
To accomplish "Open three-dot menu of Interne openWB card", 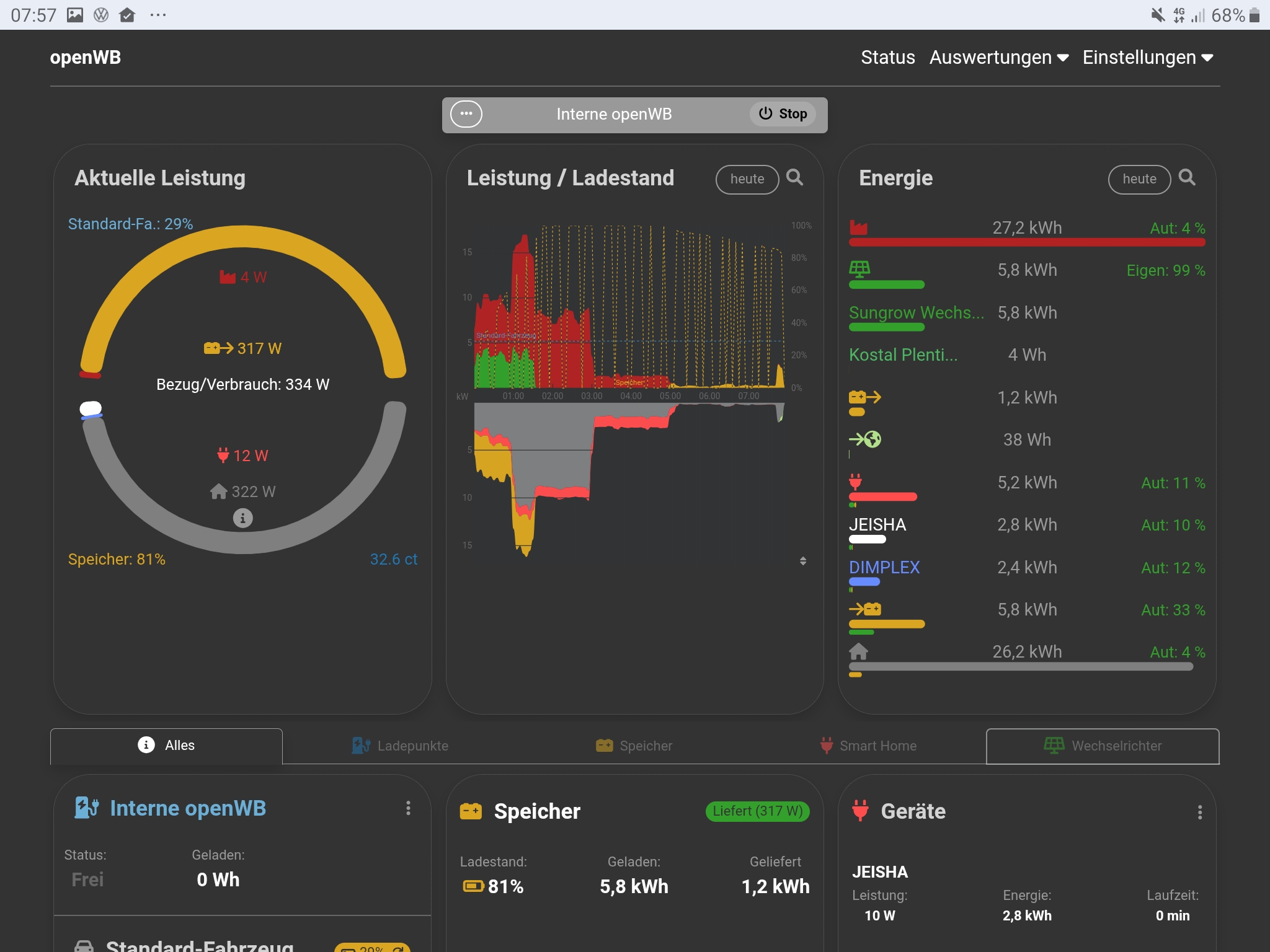I will (x=408, y=808).
